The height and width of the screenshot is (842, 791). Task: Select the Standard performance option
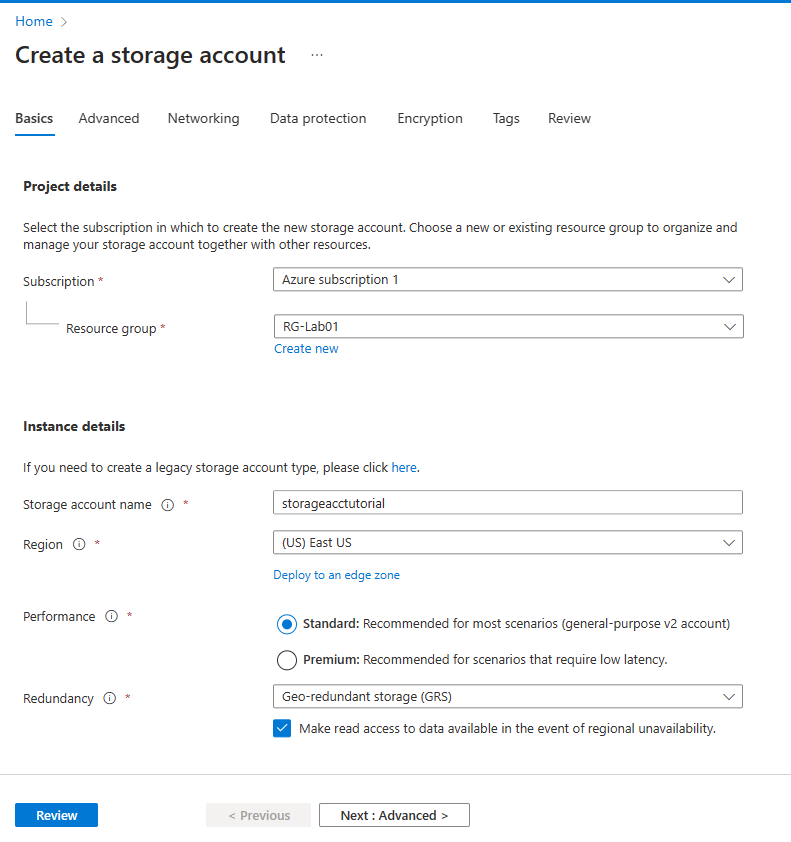(287, 623)
